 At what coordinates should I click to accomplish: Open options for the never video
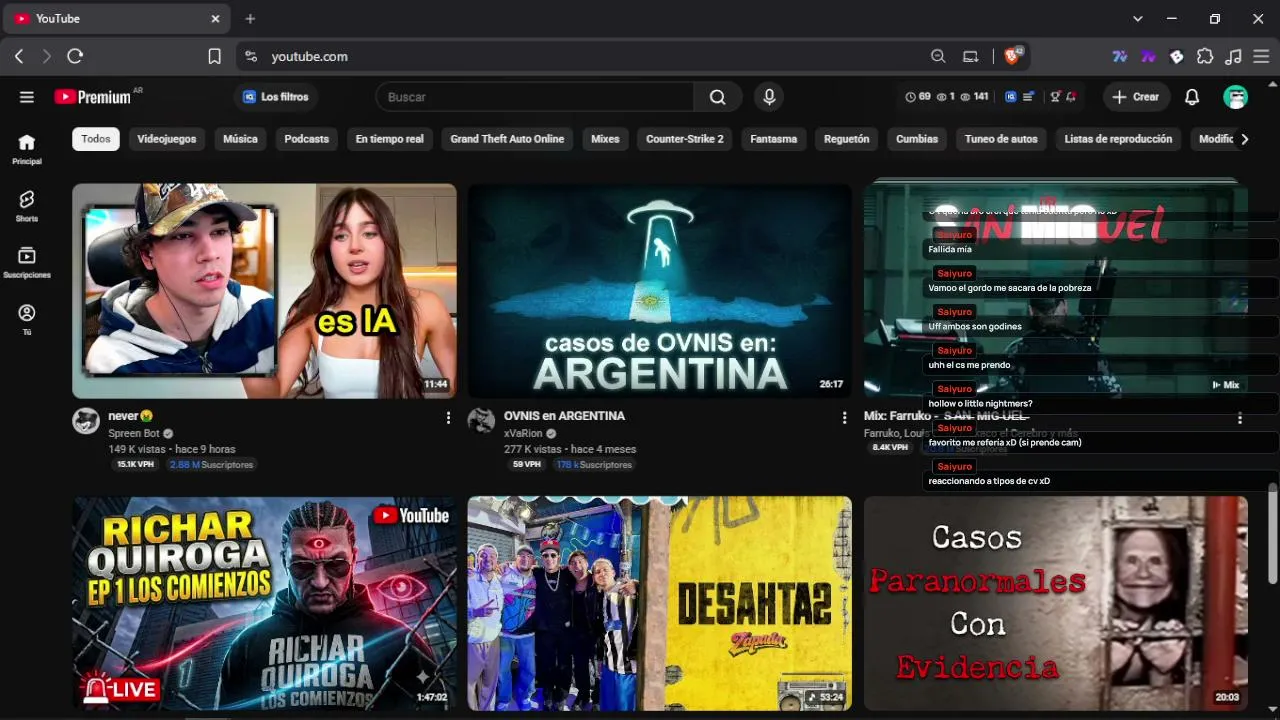(448, 418)
